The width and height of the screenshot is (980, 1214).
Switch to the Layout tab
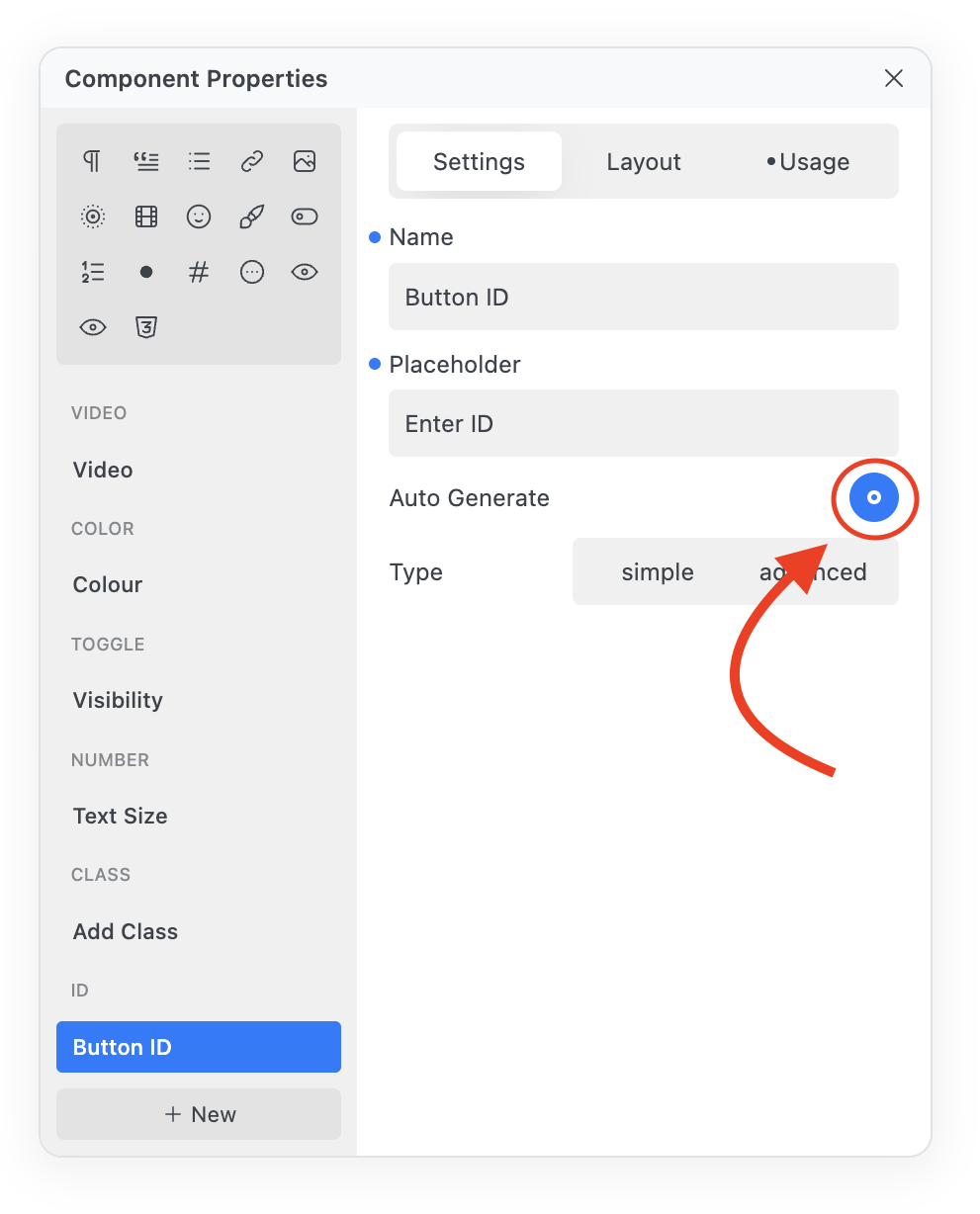click(644, 162)
